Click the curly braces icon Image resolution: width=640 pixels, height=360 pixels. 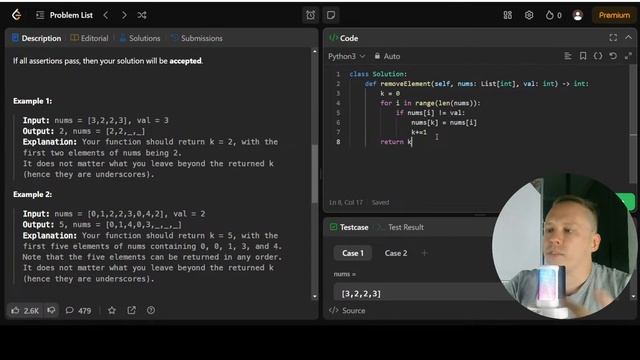pos(598,56)
